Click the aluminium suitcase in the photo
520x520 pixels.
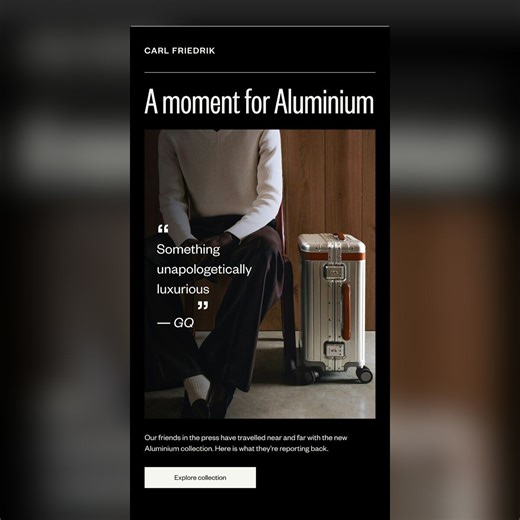tap(334, 307)
